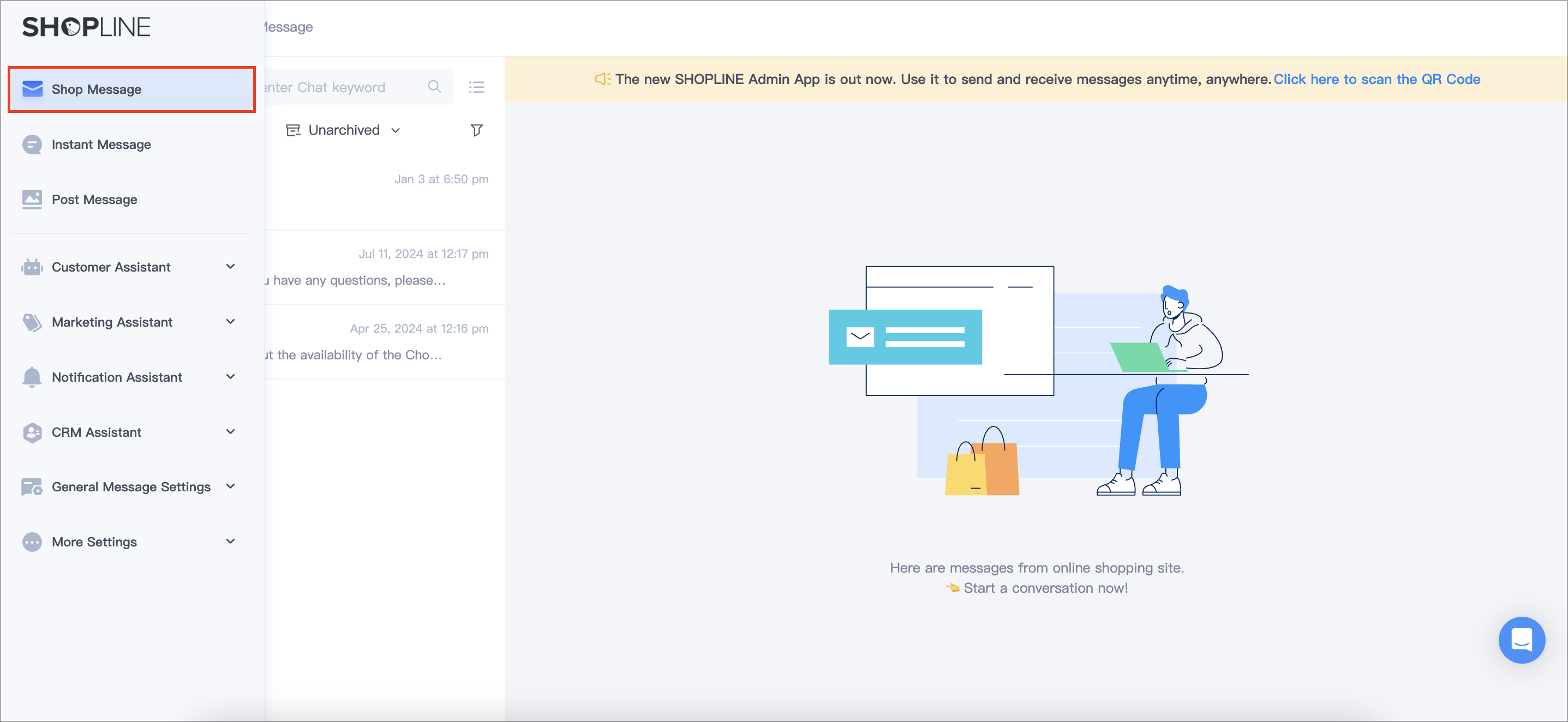Open the archive toggle next to Unarchived
This screenshot has width=1568, height=722.
pos(294,130)
